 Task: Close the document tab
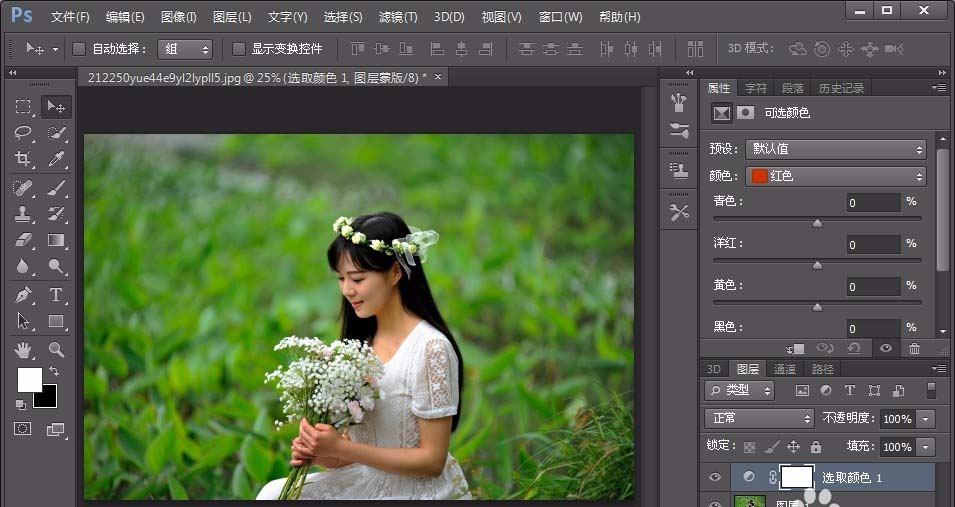[x=437, y=77]
